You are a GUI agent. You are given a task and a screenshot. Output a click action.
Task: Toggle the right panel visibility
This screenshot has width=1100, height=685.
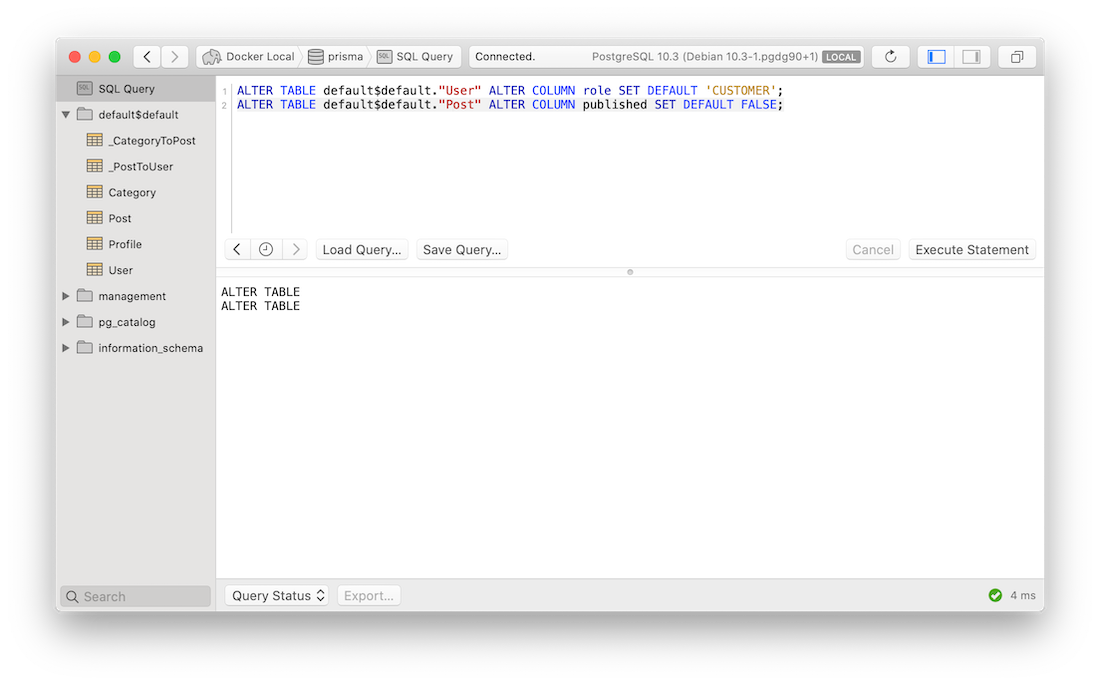point(972,56)
